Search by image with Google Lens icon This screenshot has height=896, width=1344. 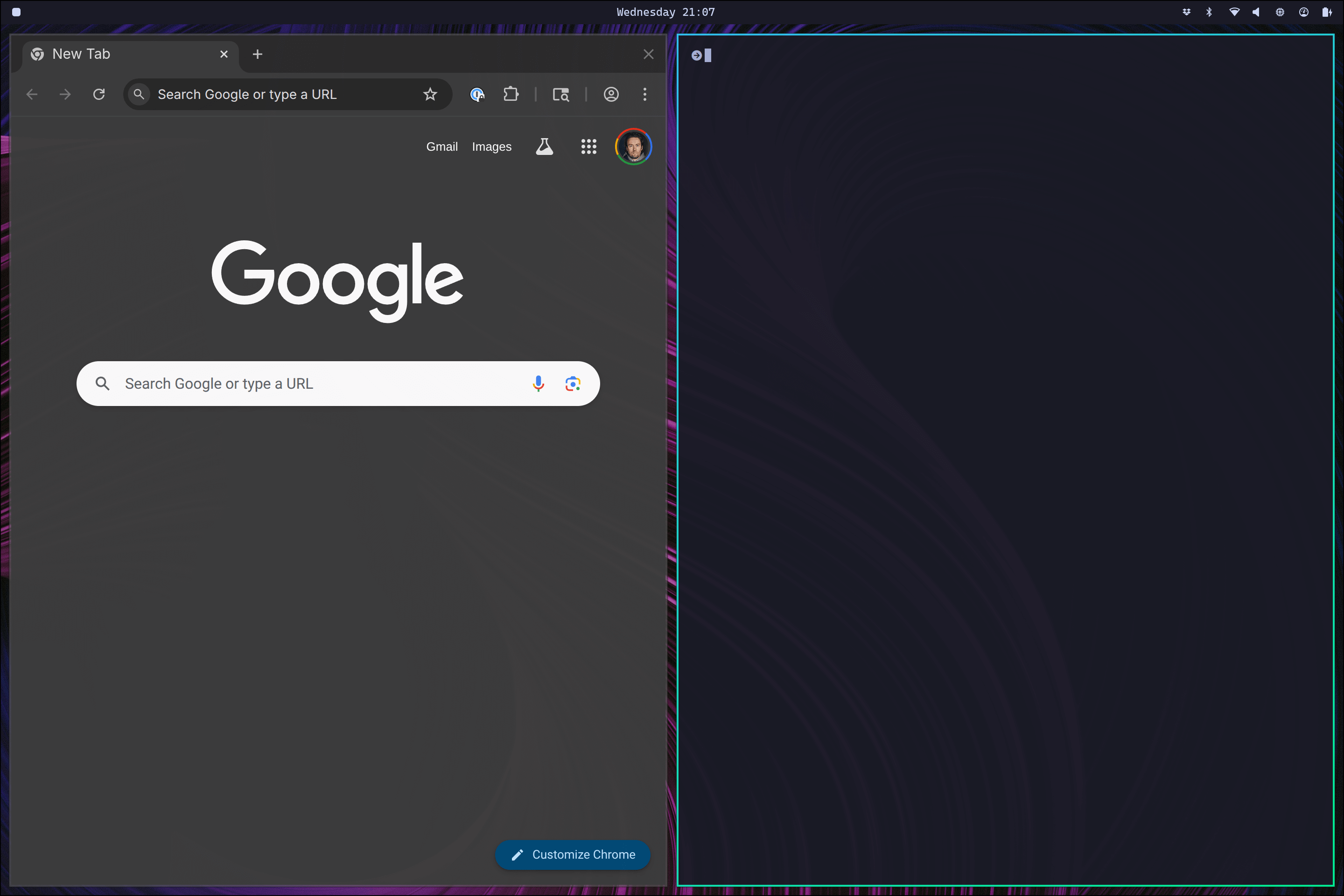(x=573, y=384)
